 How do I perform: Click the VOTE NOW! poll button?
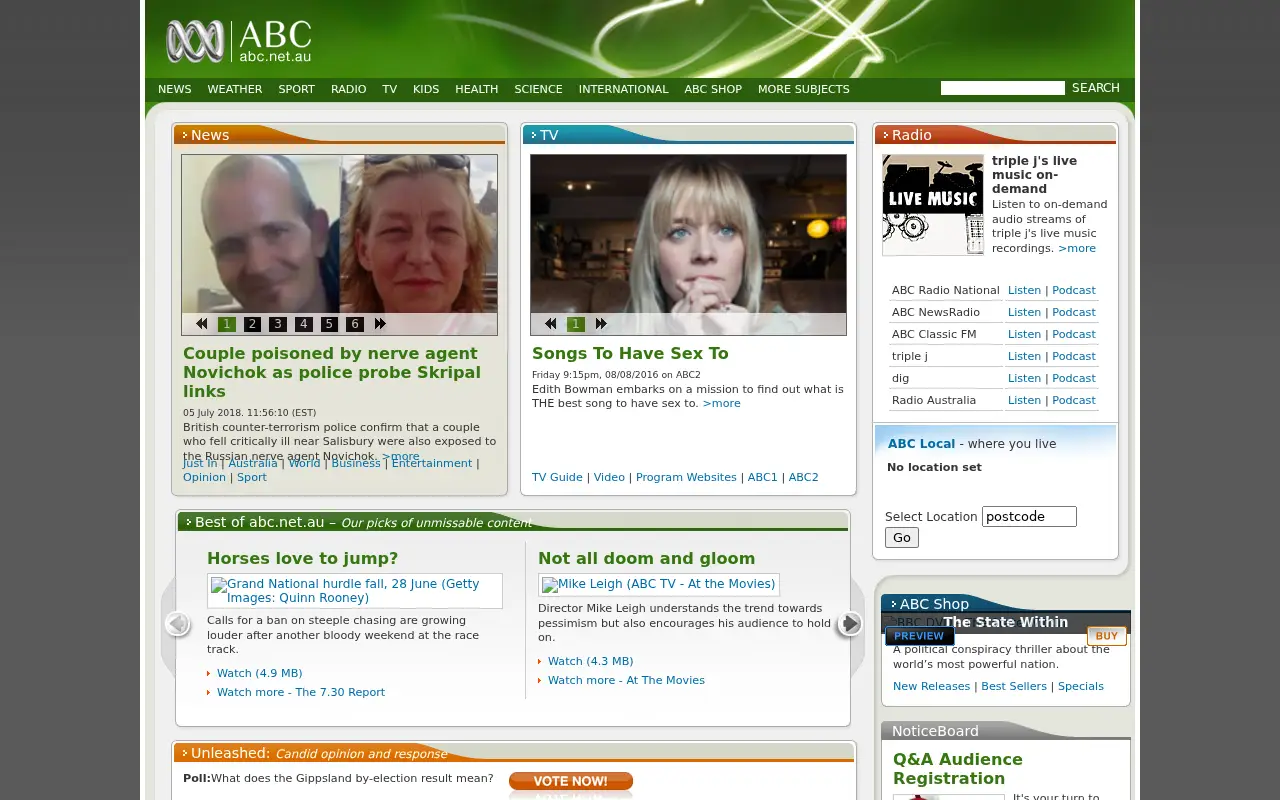click(x=571, y=781)
